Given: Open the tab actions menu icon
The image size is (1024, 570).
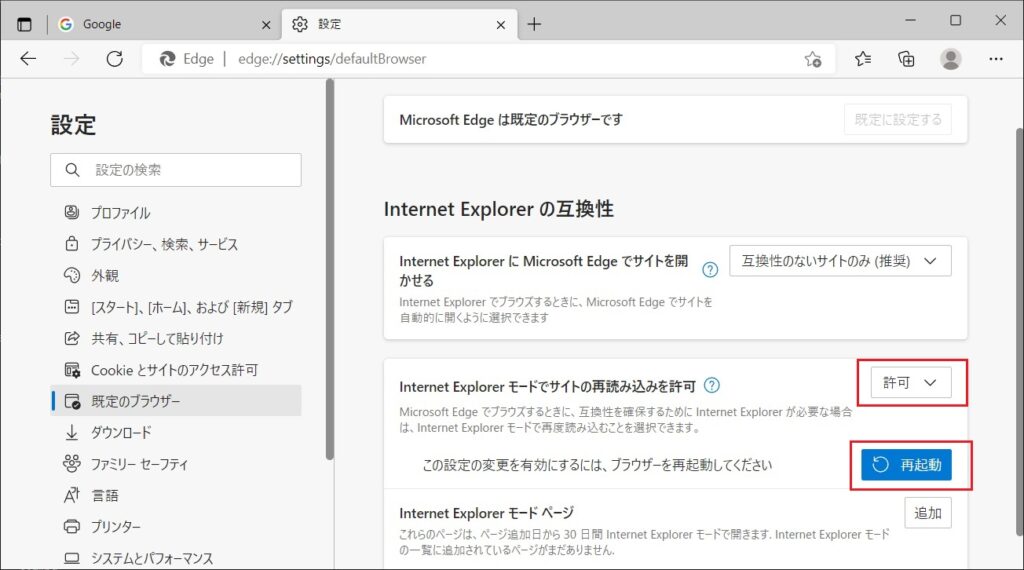Looking at the screenshot, I should pos(24,25).
